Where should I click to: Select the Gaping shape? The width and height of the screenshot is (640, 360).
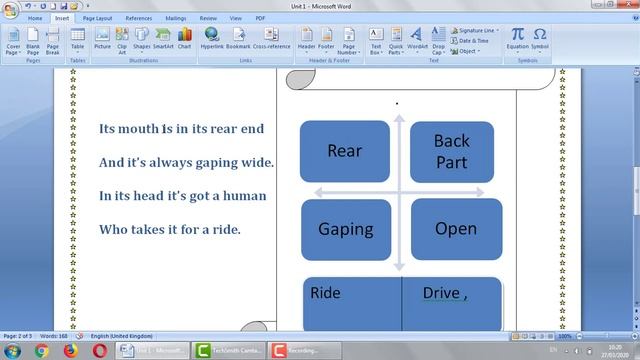[x=346, y=230]
